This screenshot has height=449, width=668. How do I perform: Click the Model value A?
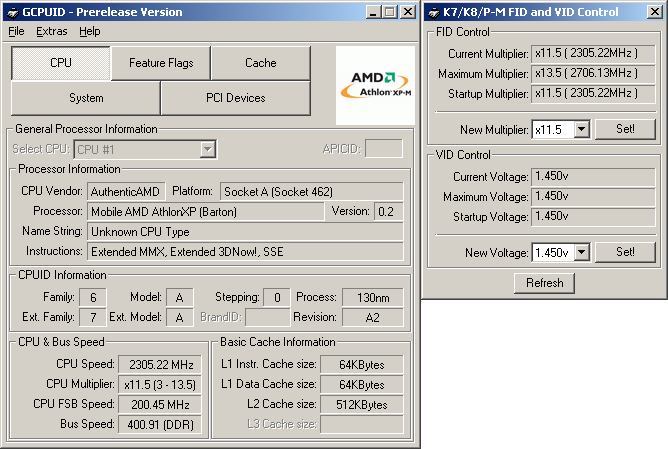179,297
